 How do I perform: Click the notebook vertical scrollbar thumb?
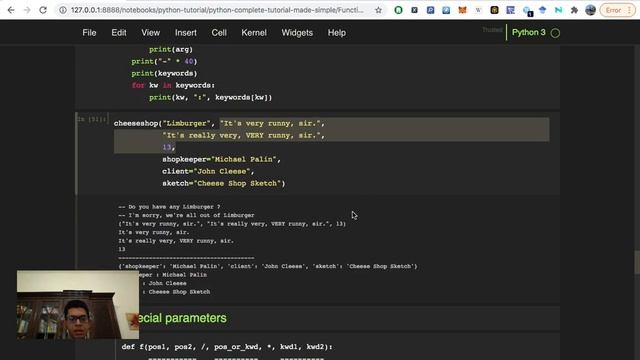point(637,262)
